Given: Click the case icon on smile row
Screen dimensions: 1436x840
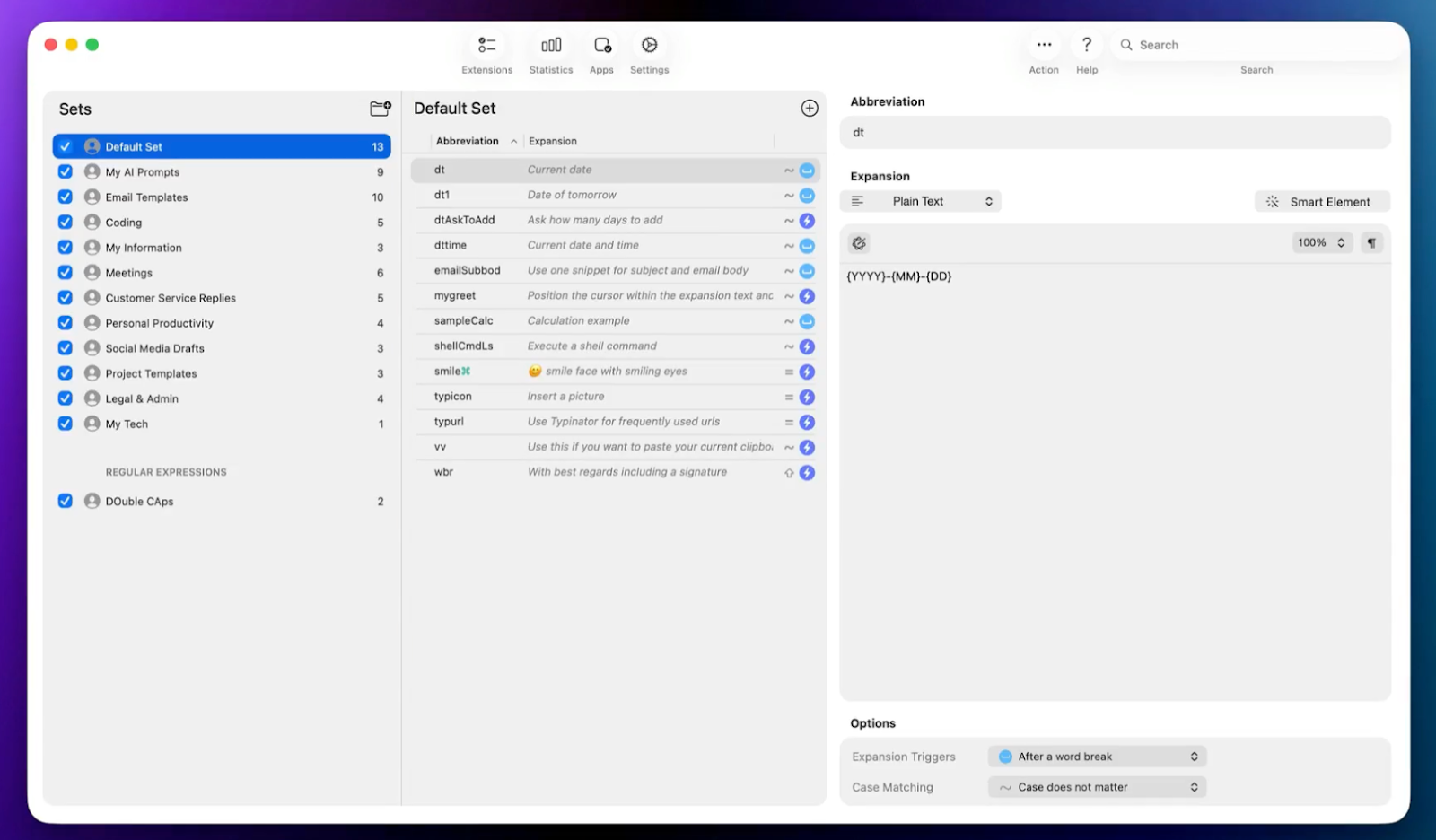Looking at the screenshot, I should (x=789, y=372).
